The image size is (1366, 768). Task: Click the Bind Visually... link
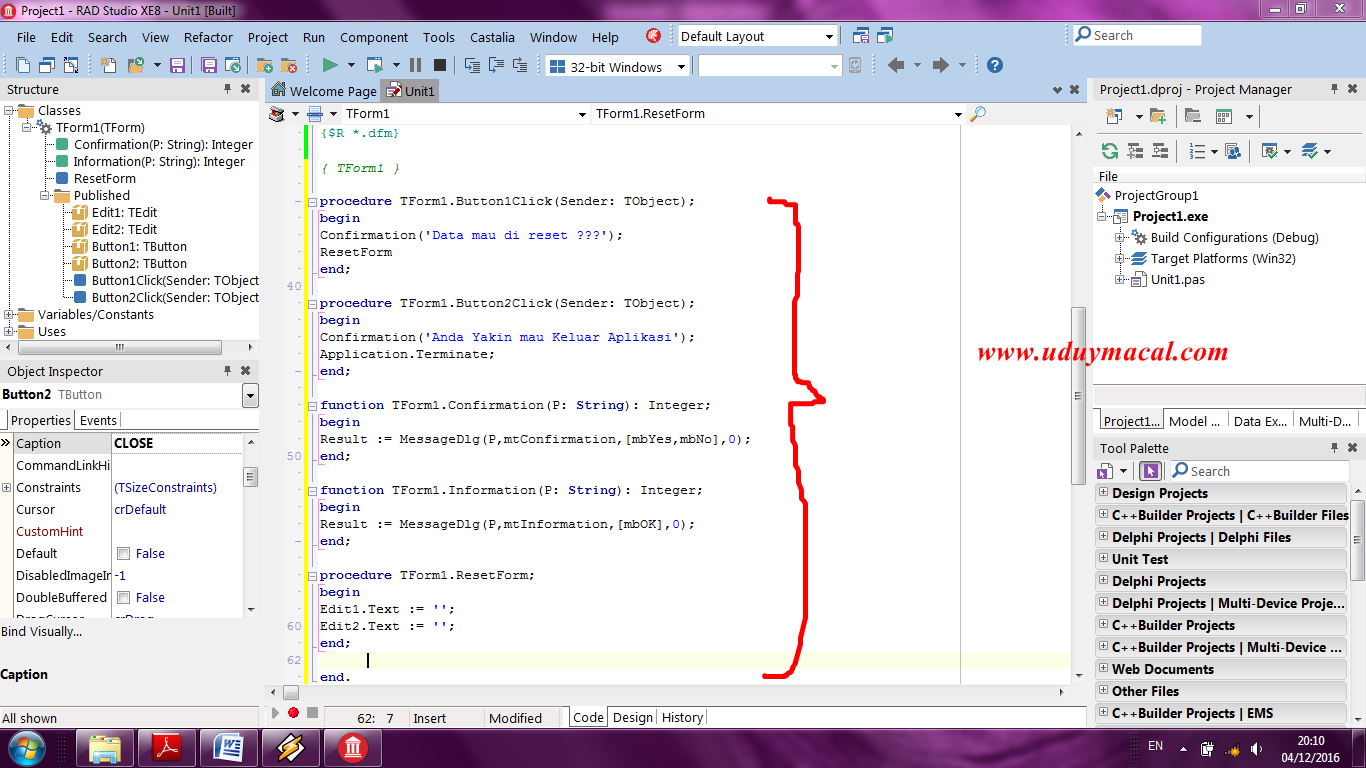click(42, 632)
